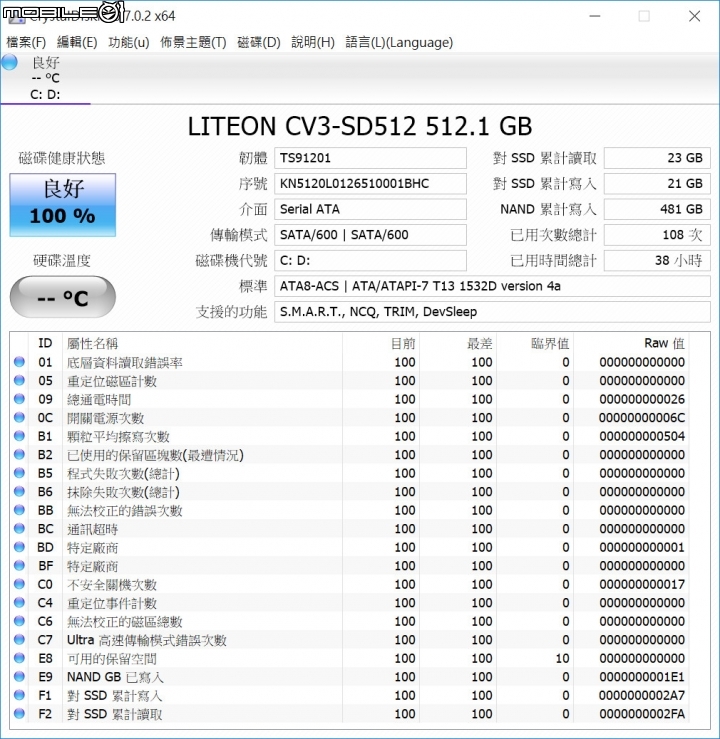This screenshot has width=720, height=739.
Task: Click the status dot for attribute C4
Action: (19, 602)
